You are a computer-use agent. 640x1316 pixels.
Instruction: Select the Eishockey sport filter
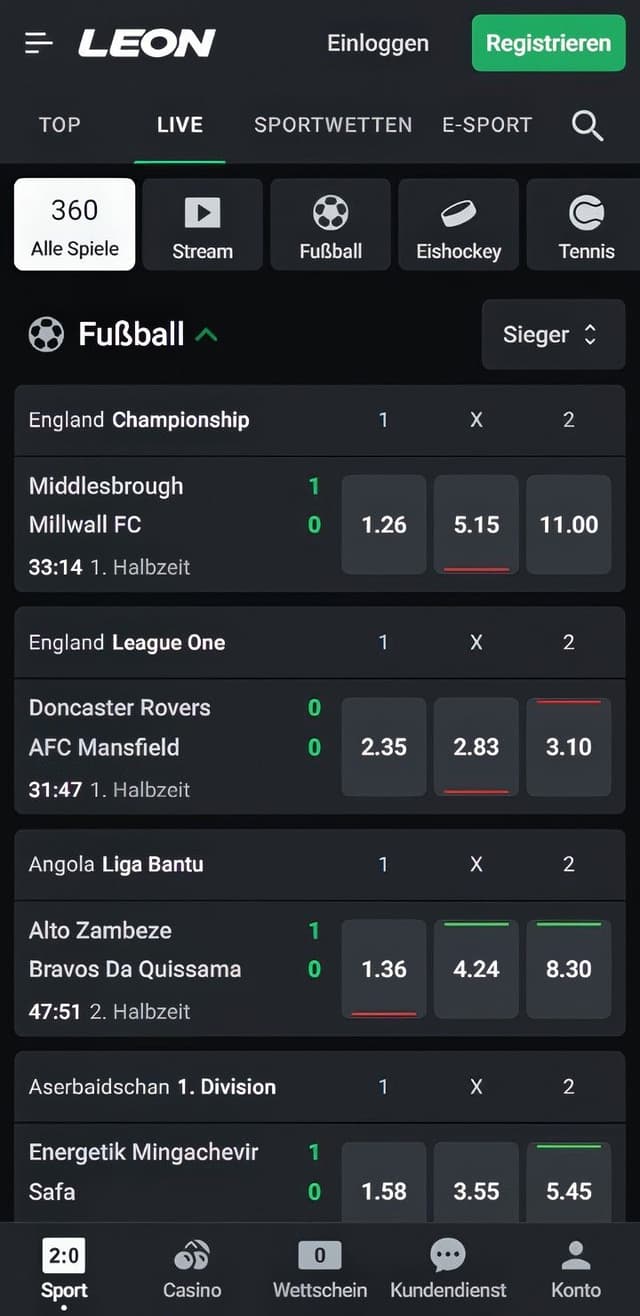click(458, 224)
